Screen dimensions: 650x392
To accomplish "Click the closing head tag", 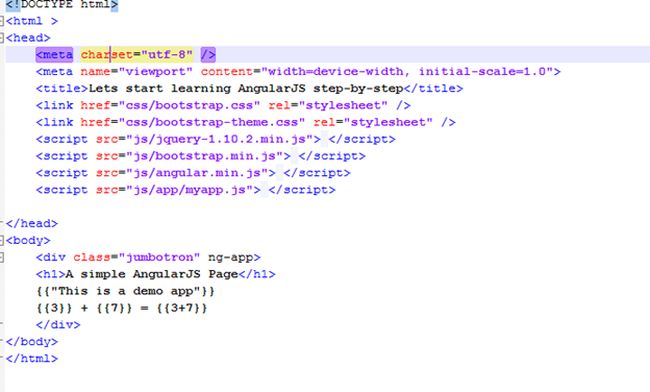I will (32, 224).
